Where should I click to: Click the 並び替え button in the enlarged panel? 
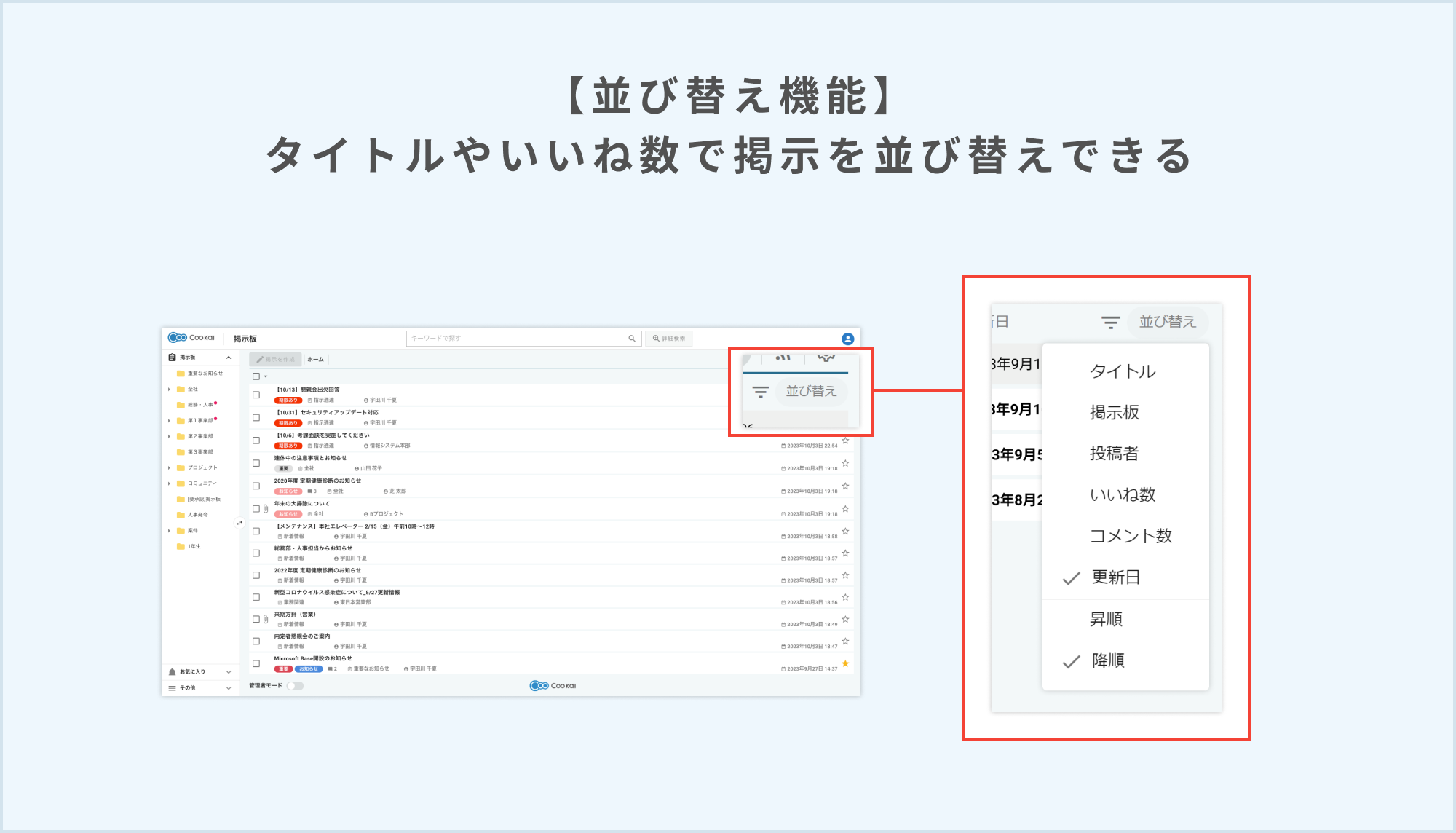pos(1168,322)
